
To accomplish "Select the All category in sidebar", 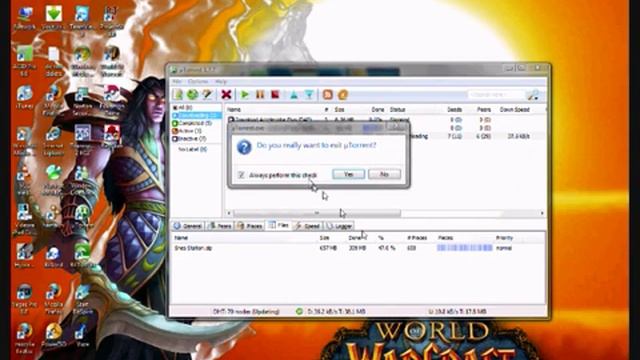I will pos(183,108).
